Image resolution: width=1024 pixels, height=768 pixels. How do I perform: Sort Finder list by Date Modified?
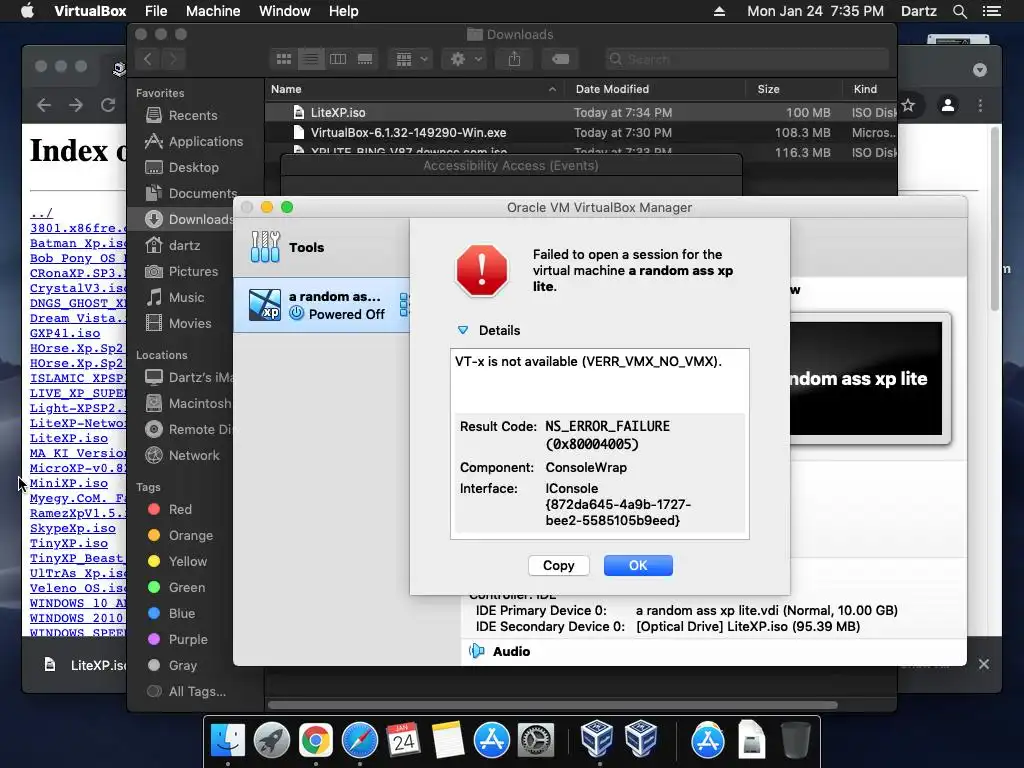pyautogui.click(x=655, y=89)
